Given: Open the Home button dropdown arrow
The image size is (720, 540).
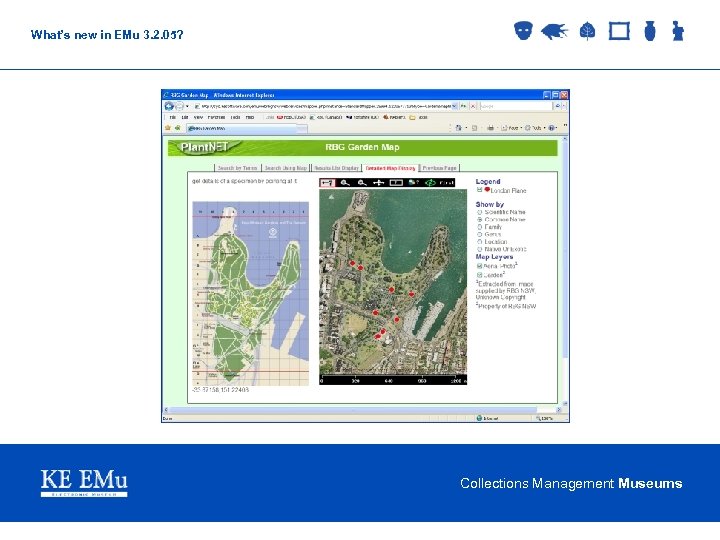Looking at the screenshot, I should tap(466, 128).
